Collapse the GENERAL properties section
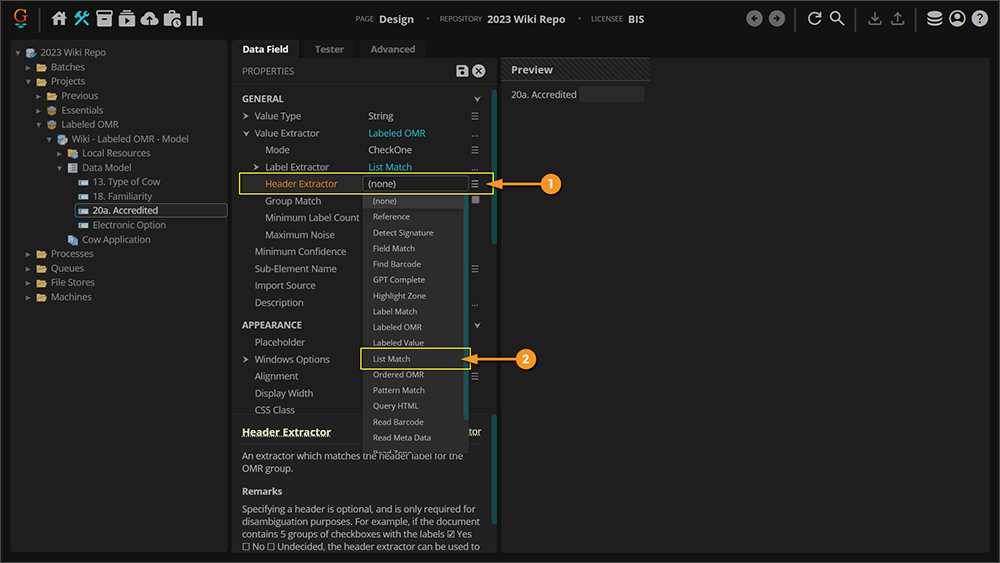This screenshot has width=1000, height=563. click(477, 99)
